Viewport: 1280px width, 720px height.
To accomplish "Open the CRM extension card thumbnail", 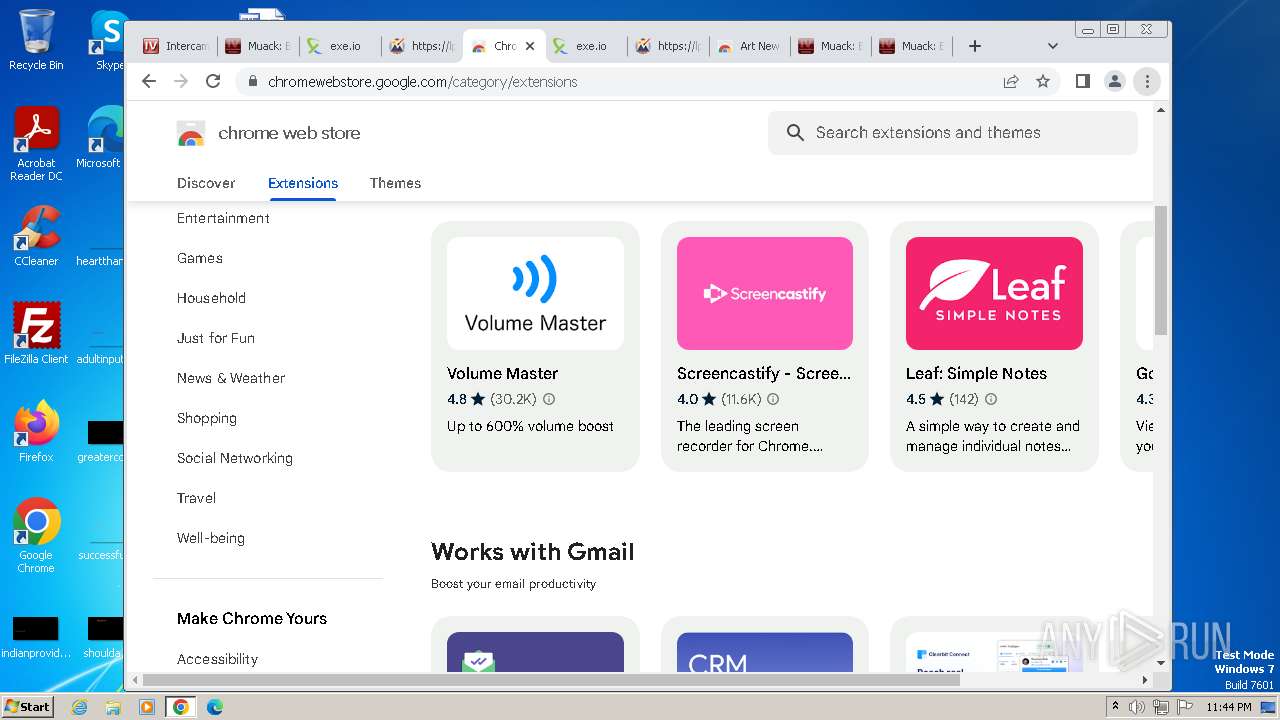I will click(x=765, y=652).
